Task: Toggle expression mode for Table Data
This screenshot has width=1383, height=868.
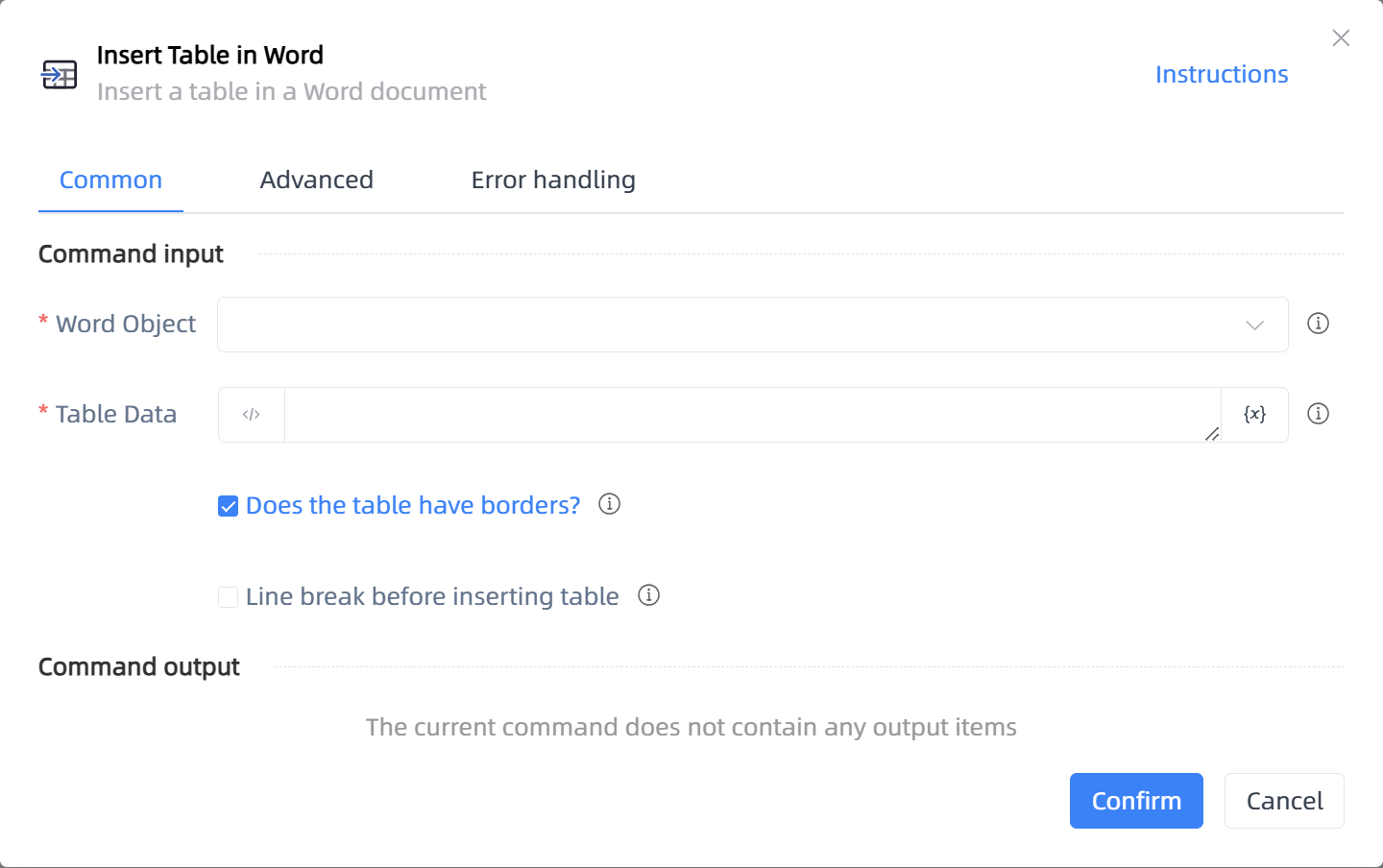Action: click(252, 415)
